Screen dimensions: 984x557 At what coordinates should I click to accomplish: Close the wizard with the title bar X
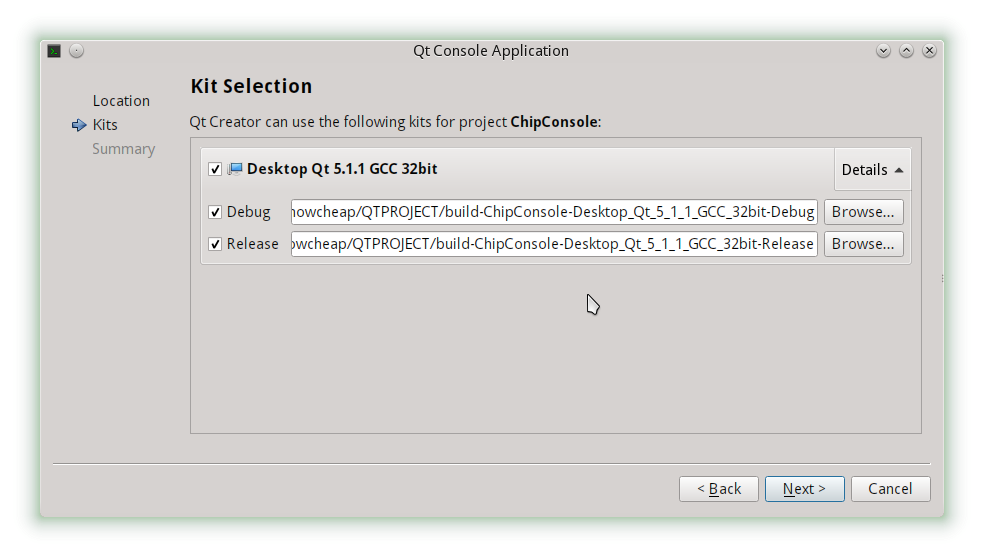pyautogui.click(x=929, y=51)
